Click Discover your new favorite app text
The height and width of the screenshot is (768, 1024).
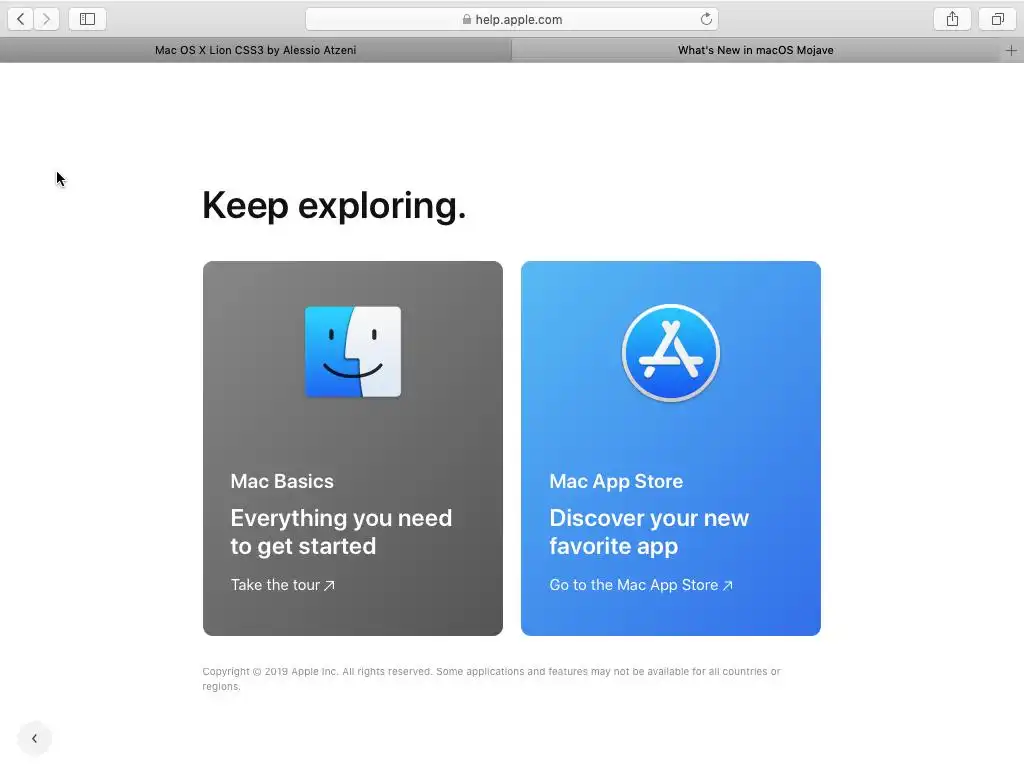(x=649, y=532)
